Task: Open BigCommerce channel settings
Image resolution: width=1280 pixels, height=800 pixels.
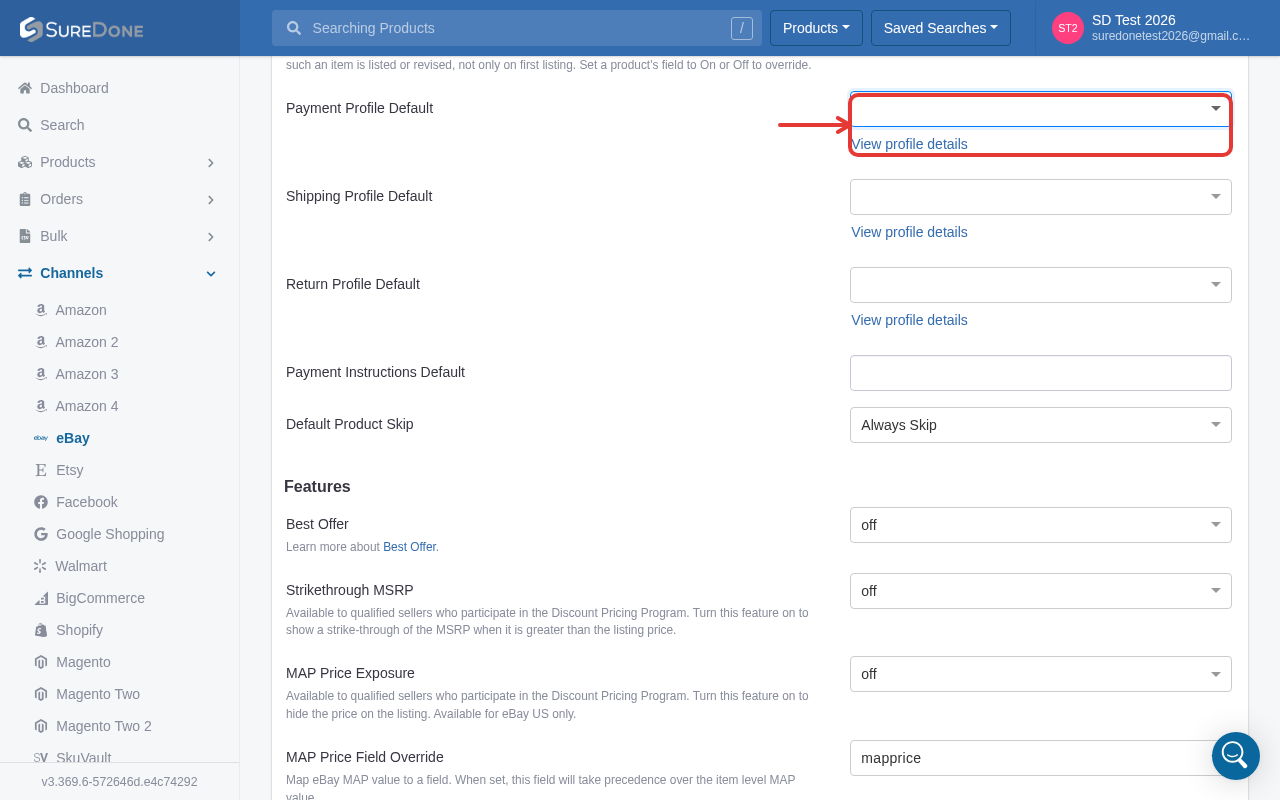Action: click(100, 598)
